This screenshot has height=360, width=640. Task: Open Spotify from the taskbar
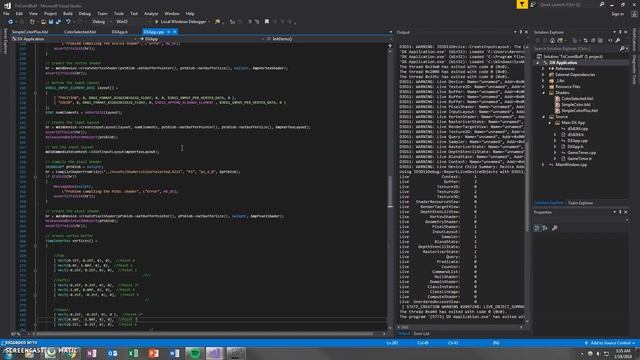(x=195, y=353)
